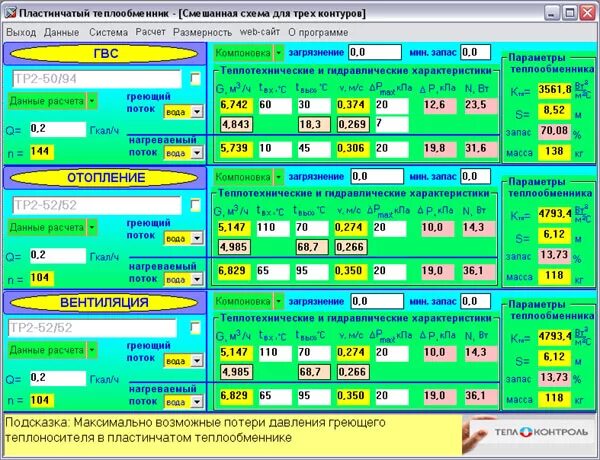600x460 pixels.
Task: Toggle checkbox next to ТР2-50/94 field
Action: coord(195,79)
